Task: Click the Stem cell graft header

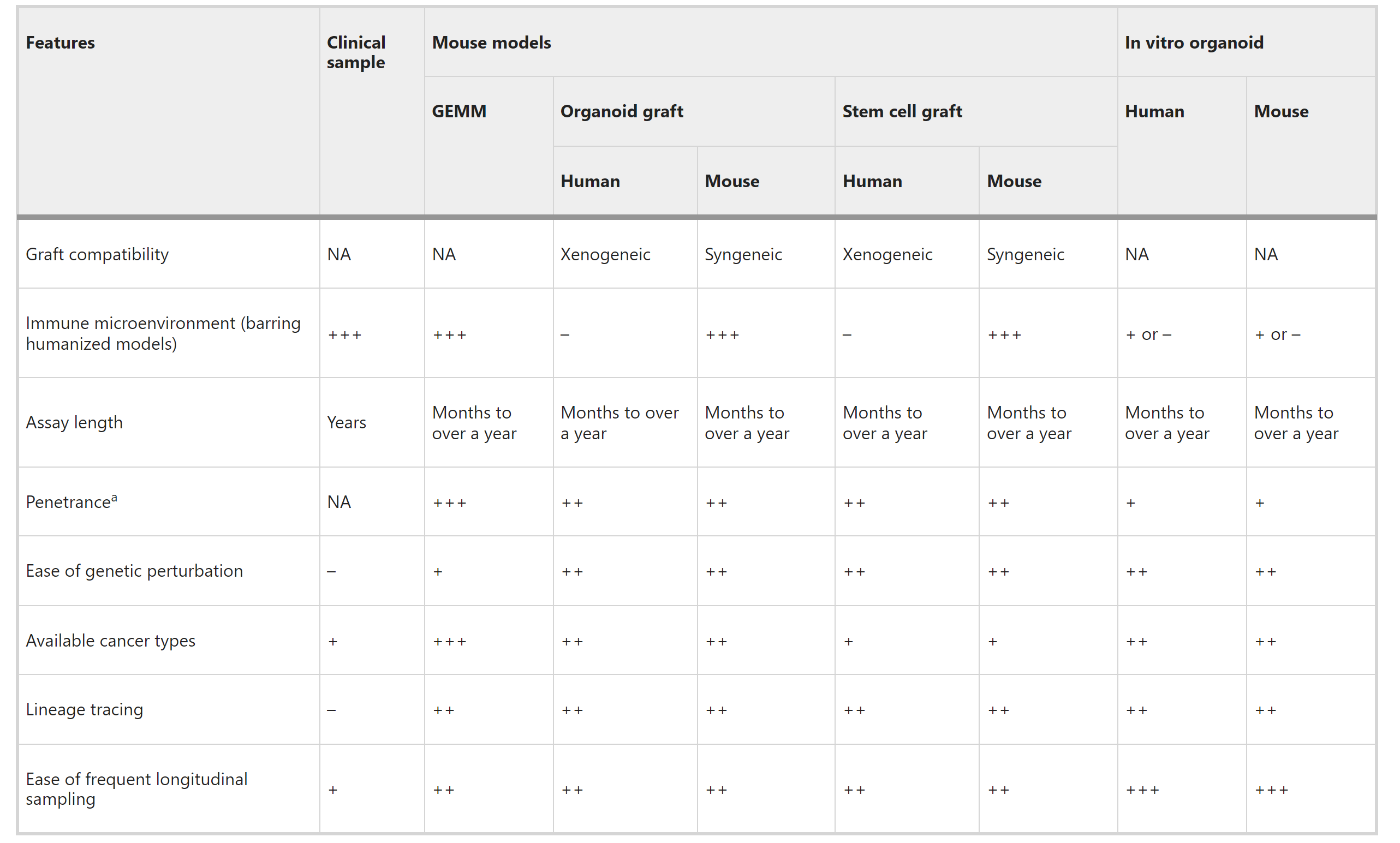Action: (902, 111)
